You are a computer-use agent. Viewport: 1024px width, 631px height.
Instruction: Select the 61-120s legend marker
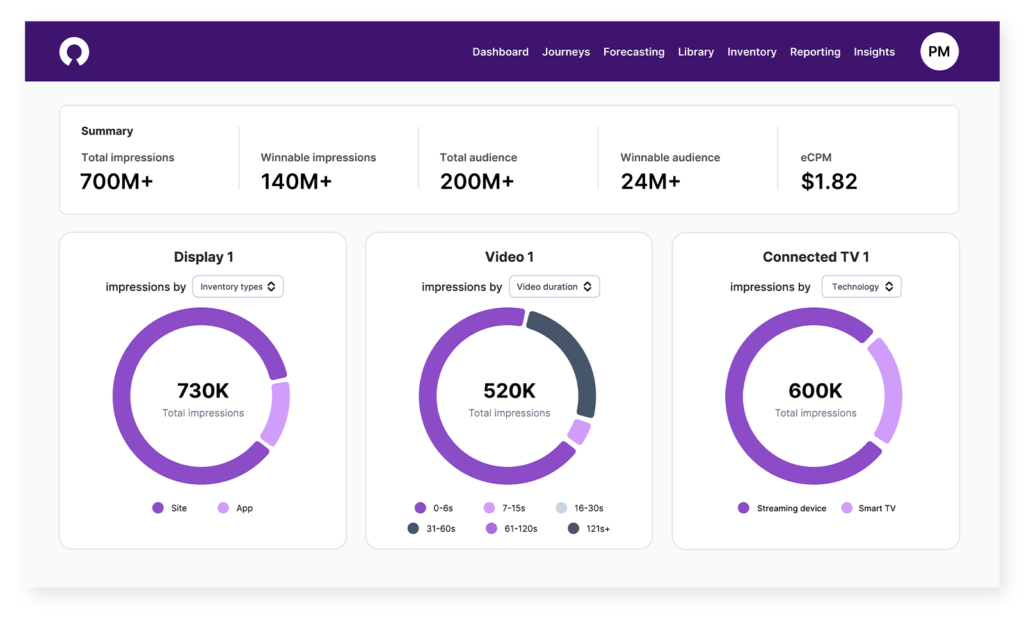pos(491,528)
